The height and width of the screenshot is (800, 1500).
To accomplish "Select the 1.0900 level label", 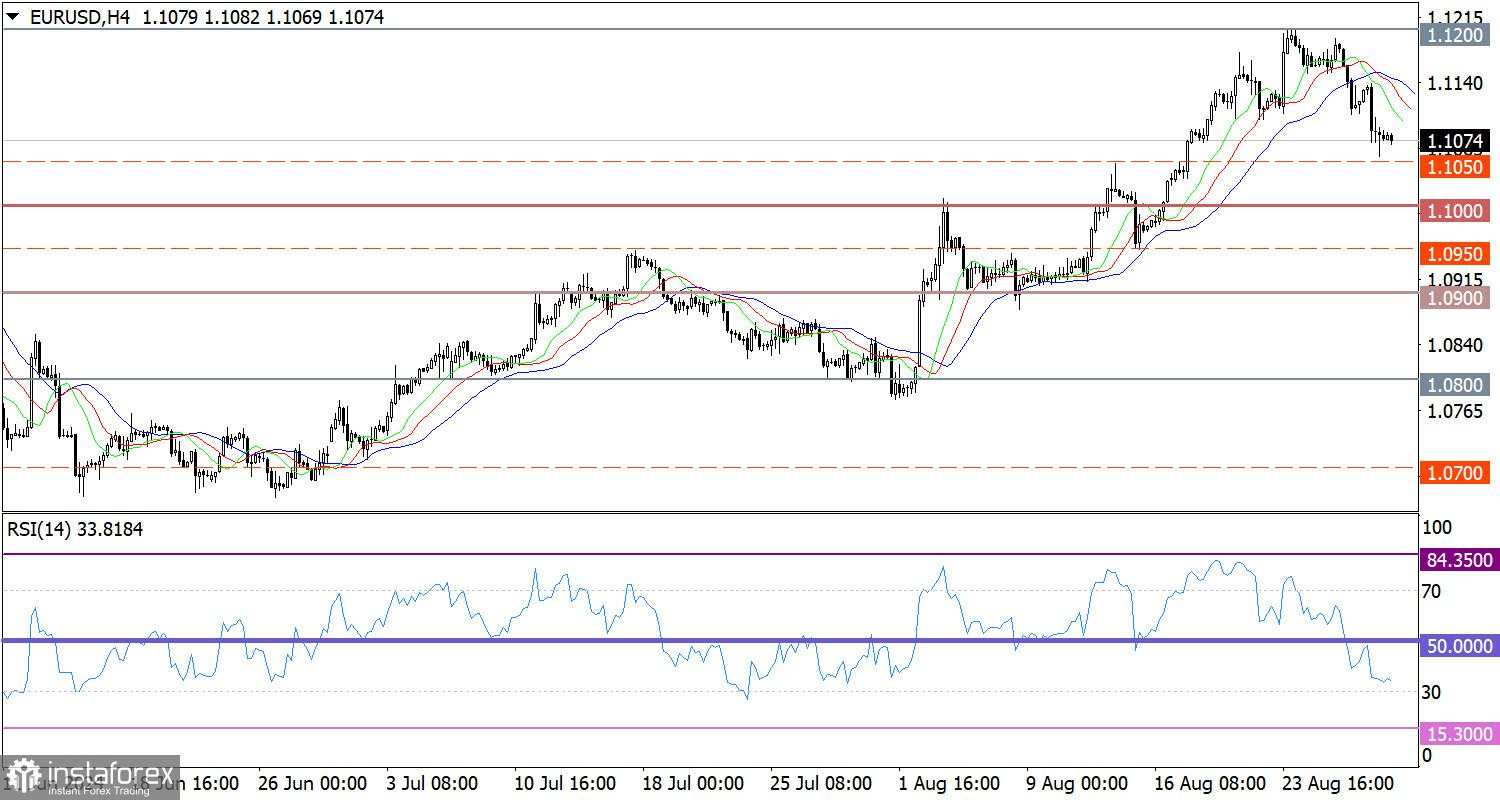I will (x=1457, y=298).
